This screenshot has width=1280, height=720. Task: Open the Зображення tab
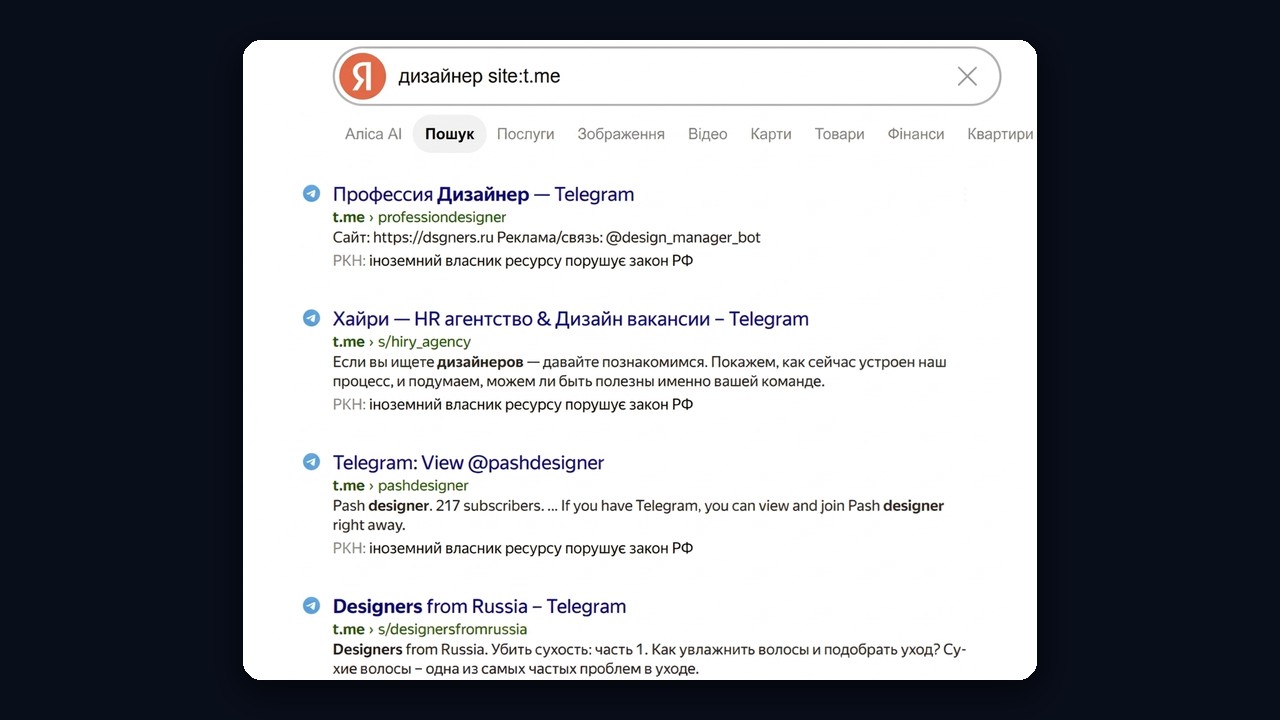pyautogui.click(x=621, y=134)
